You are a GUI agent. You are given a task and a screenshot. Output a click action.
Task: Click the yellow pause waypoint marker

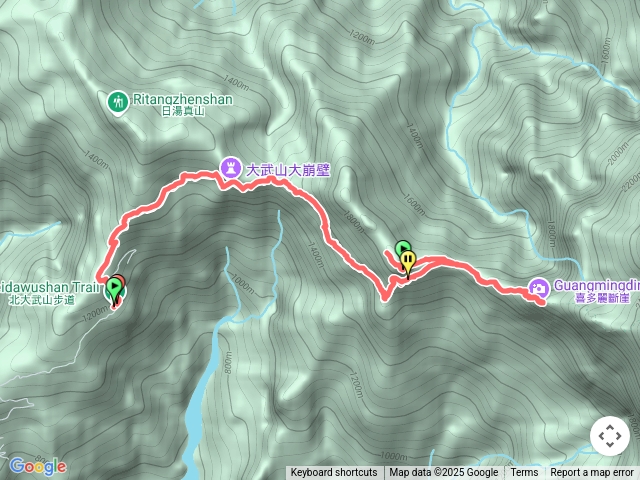pos(408,263)
